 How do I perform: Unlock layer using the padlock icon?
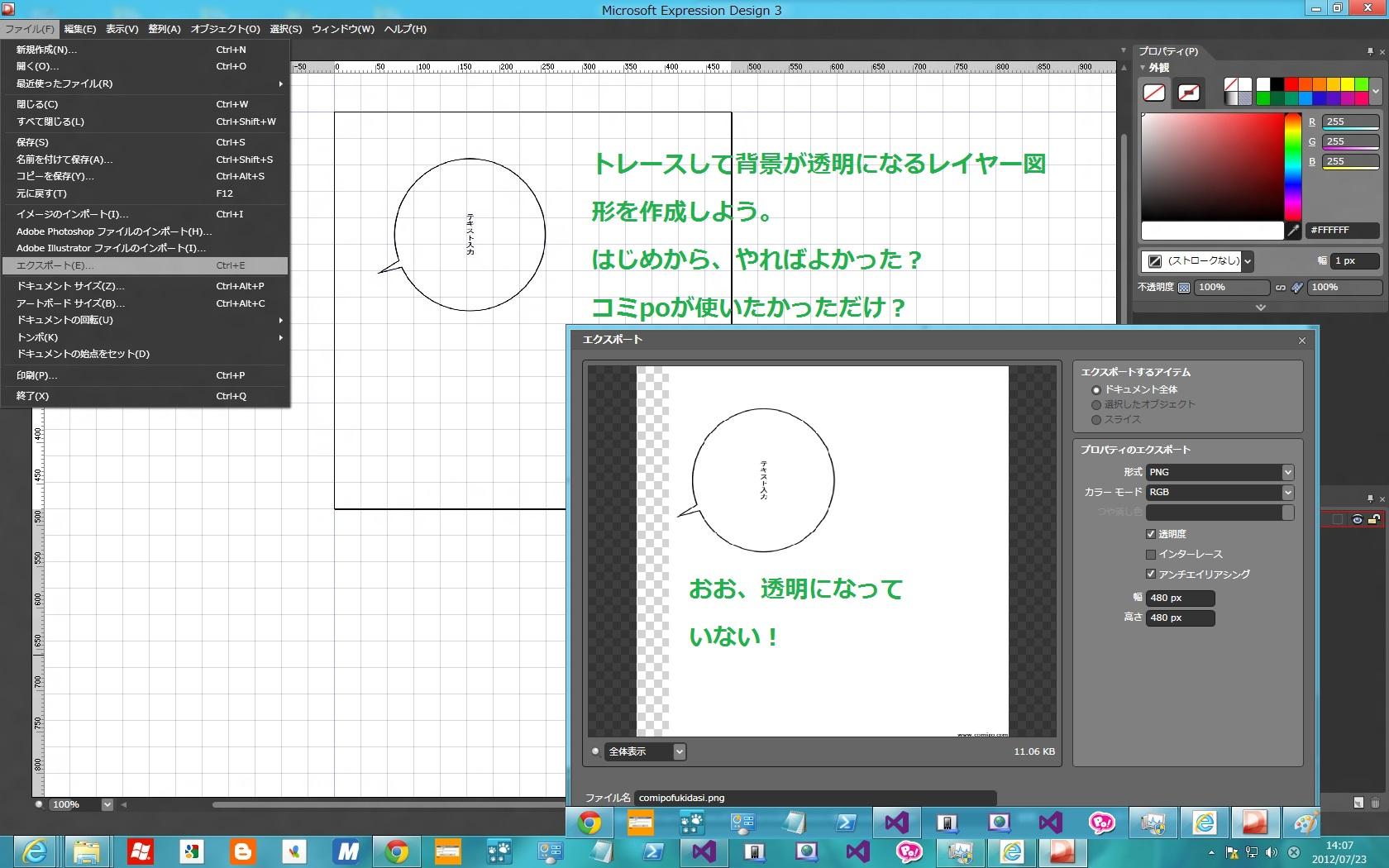(1373, 519)
